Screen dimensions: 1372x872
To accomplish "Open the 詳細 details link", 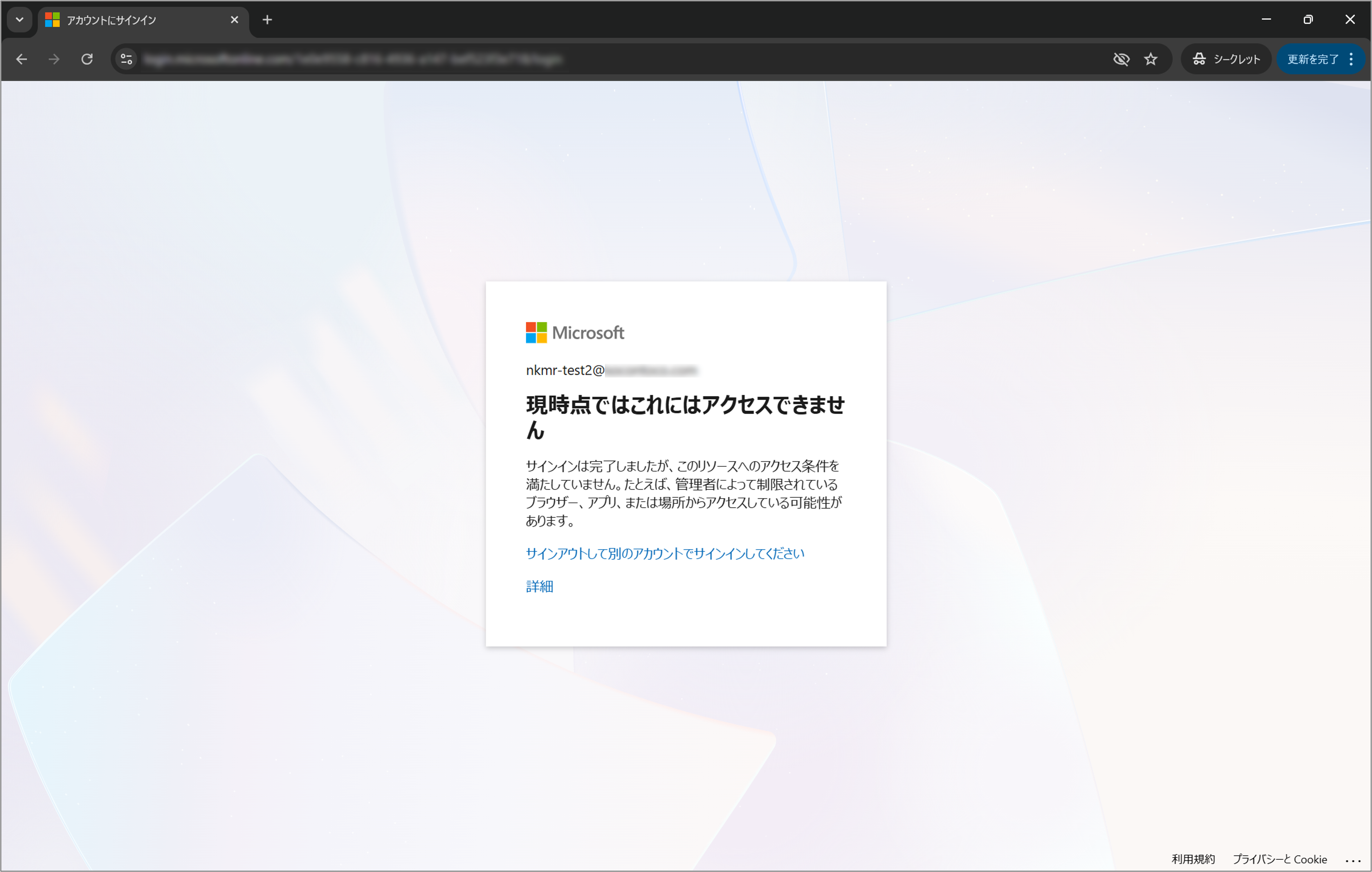I will click(539, 586).
